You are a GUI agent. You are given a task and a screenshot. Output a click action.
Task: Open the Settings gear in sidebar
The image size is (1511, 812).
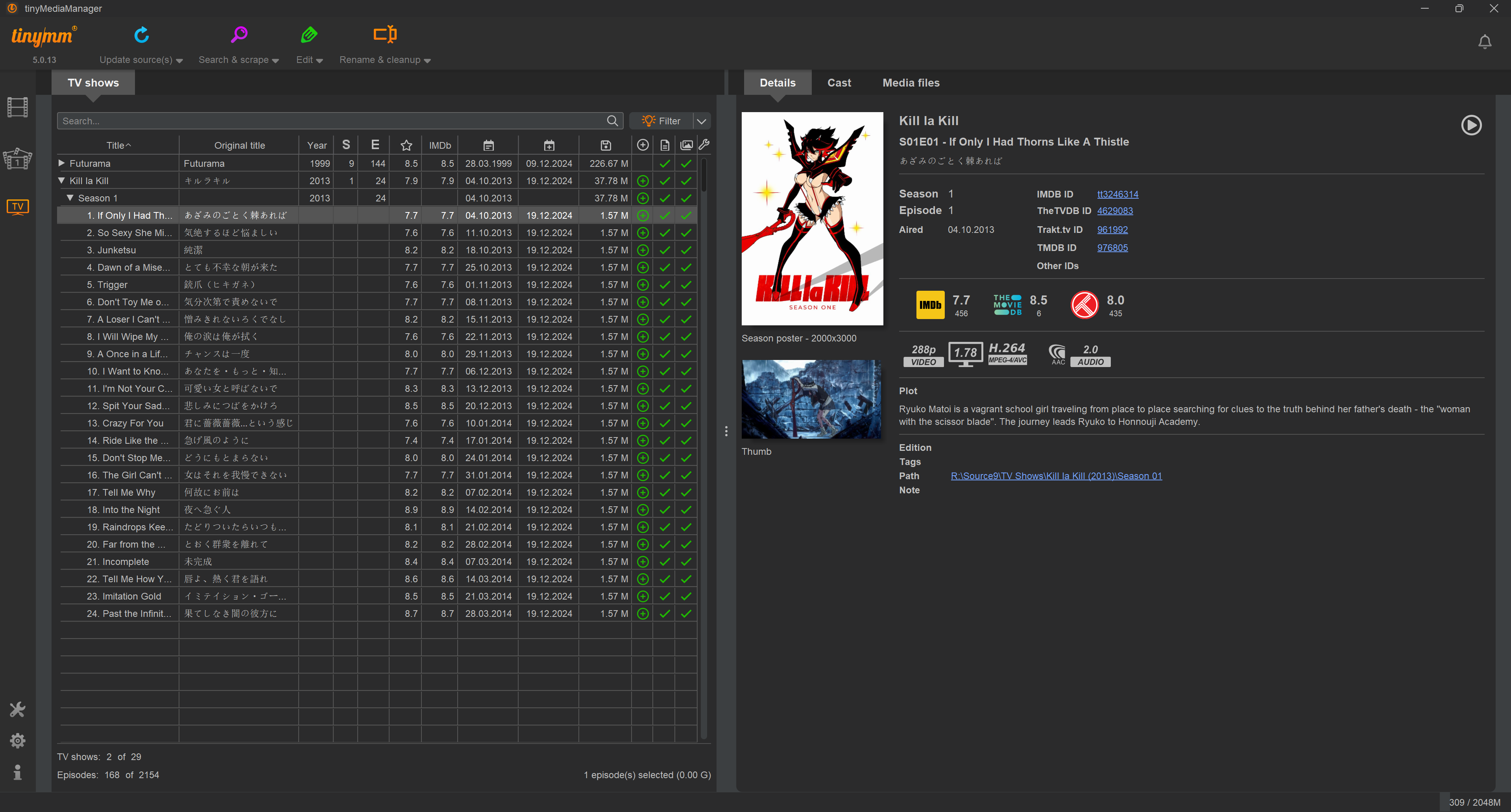point(18,740)
